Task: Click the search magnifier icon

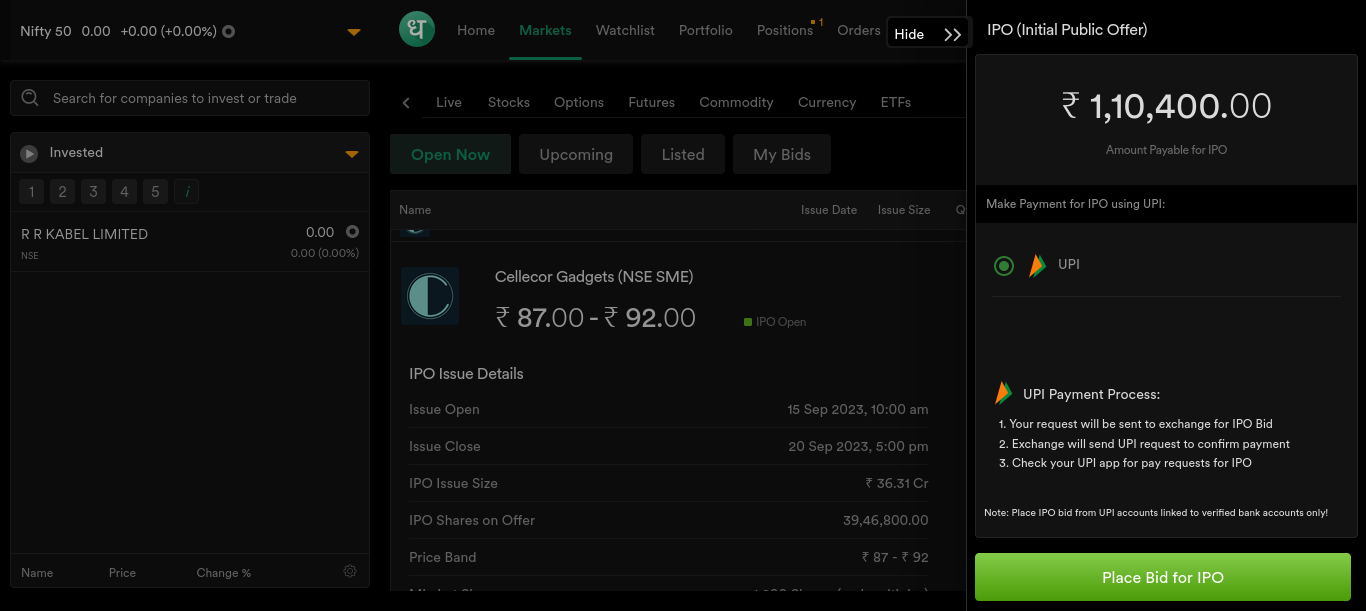Action: pyautogui.click(x=30, y=98)
